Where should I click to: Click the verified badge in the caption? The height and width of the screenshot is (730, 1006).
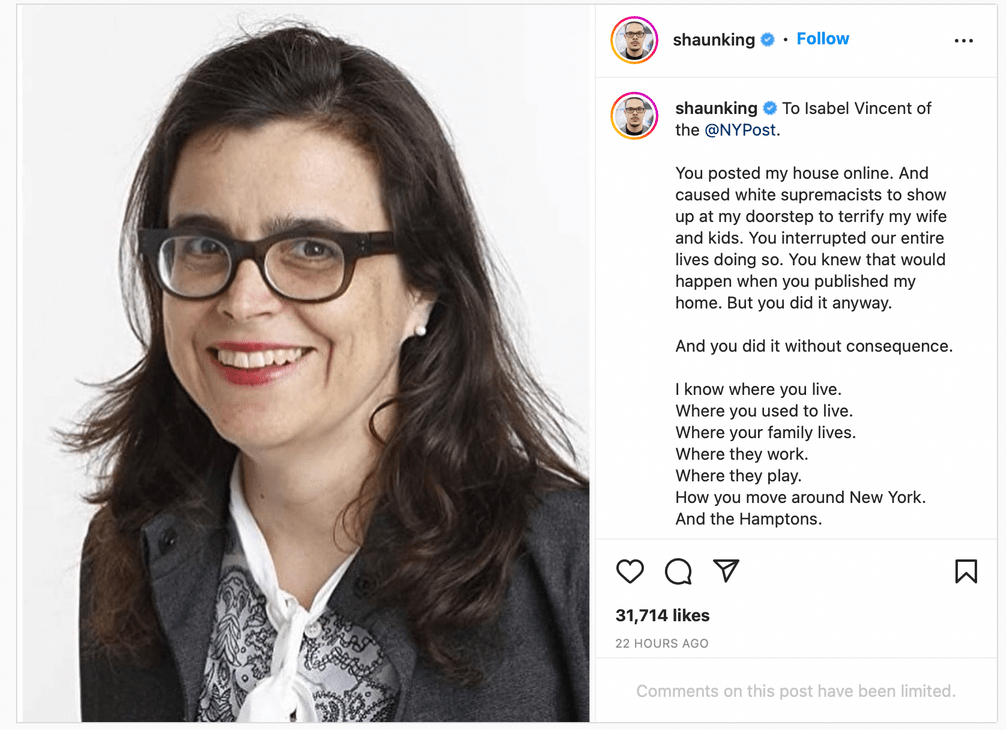click(770, 108)
